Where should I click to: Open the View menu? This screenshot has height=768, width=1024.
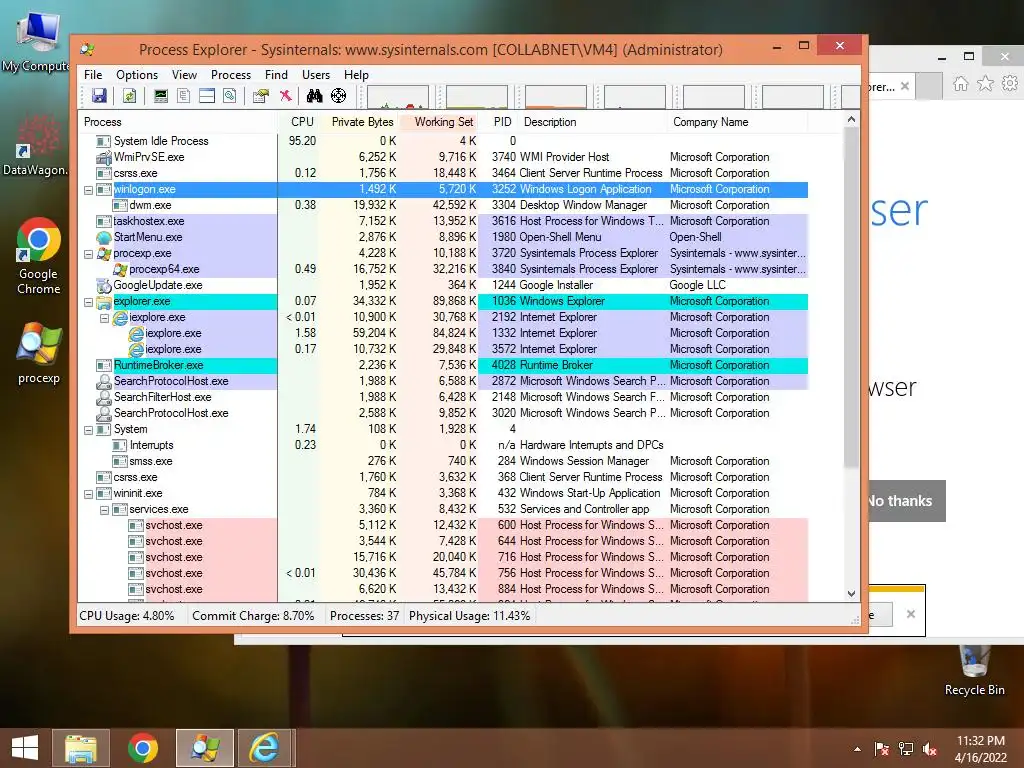click(184, 75)
